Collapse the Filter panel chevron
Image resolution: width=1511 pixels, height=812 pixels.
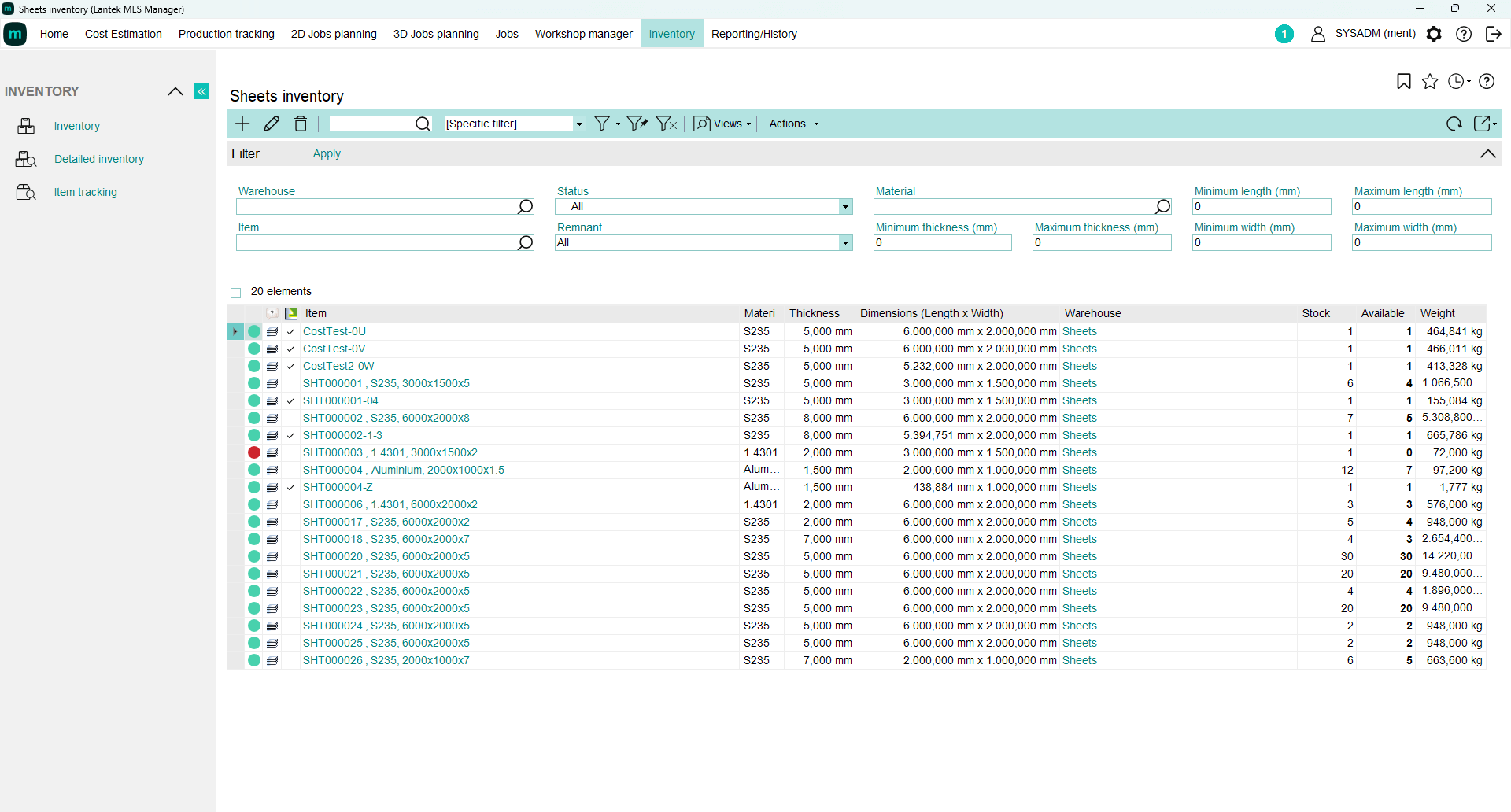click(x=1487, y=154)
